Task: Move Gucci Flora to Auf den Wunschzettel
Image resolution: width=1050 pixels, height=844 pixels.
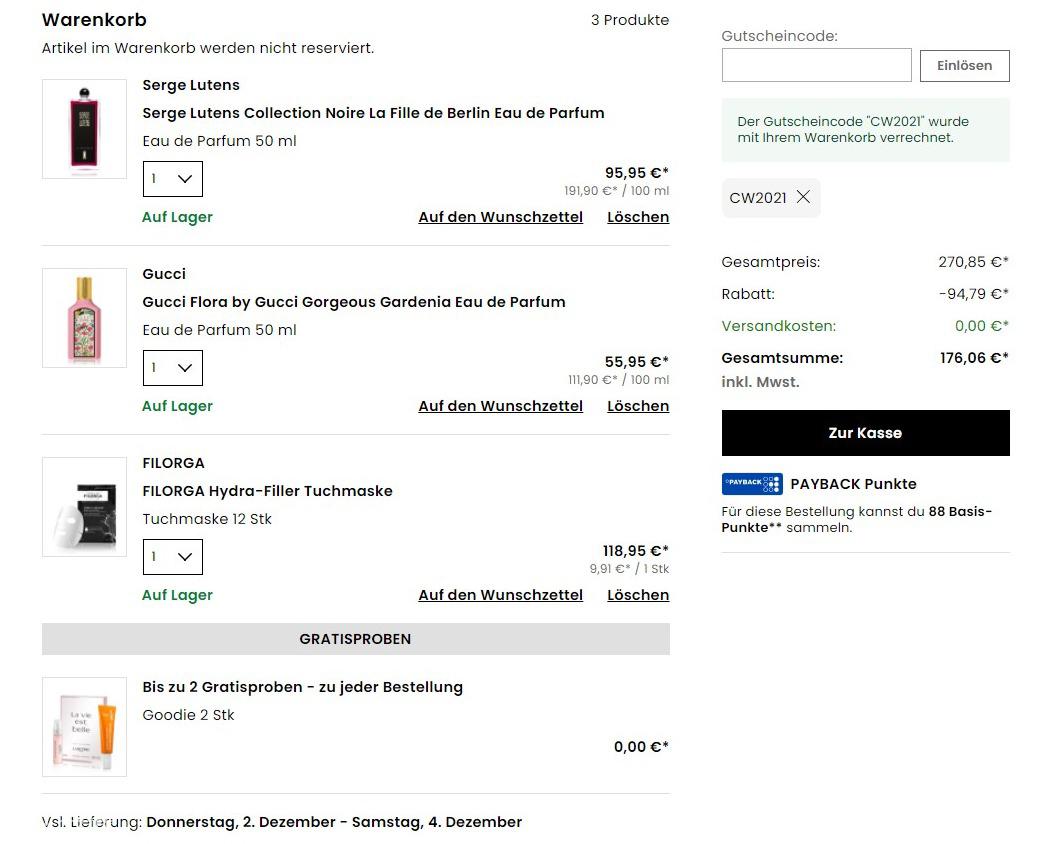Action: [x=500, y=406]
